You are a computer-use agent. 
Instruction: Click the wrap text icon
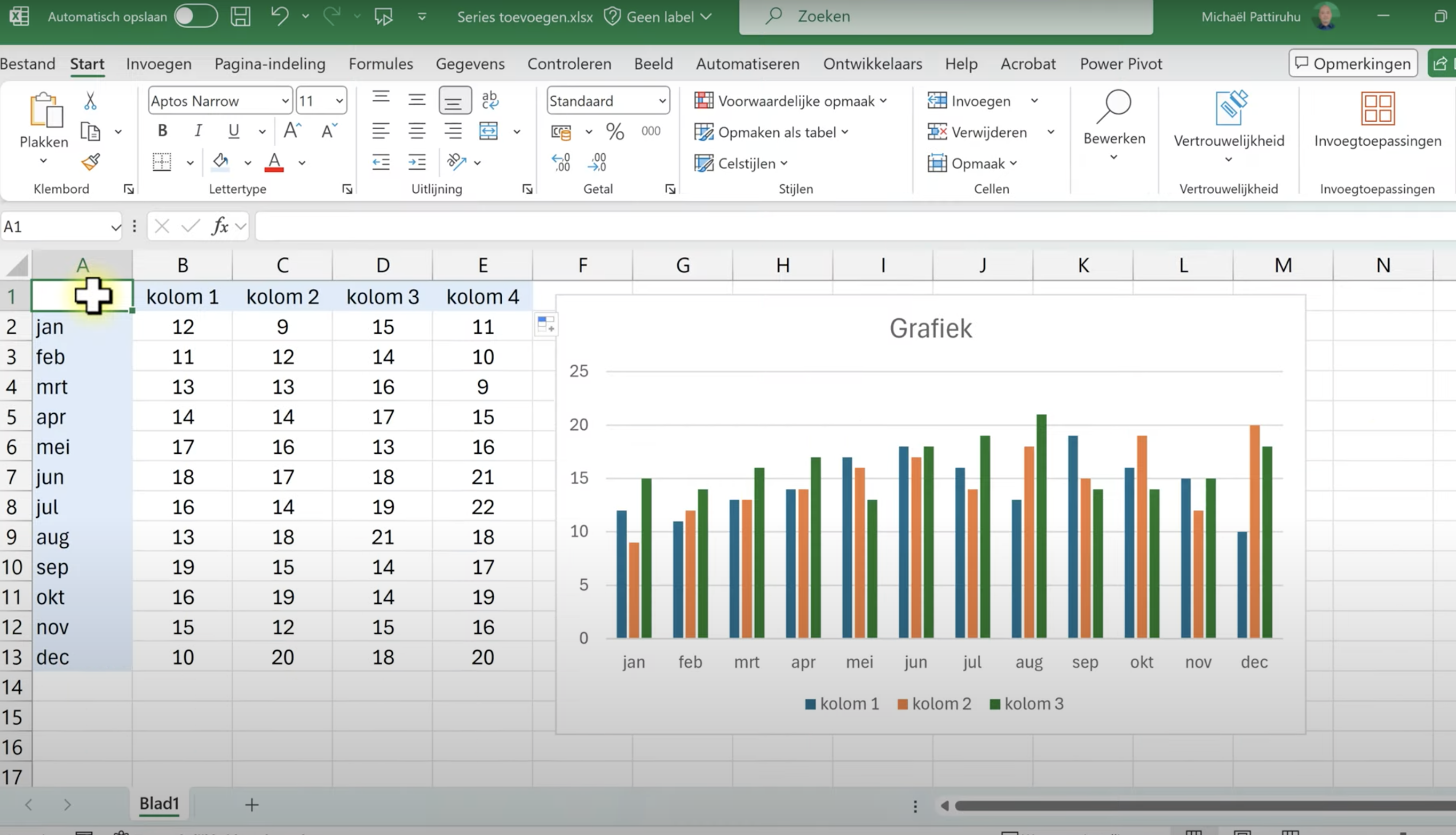(490, 100)
